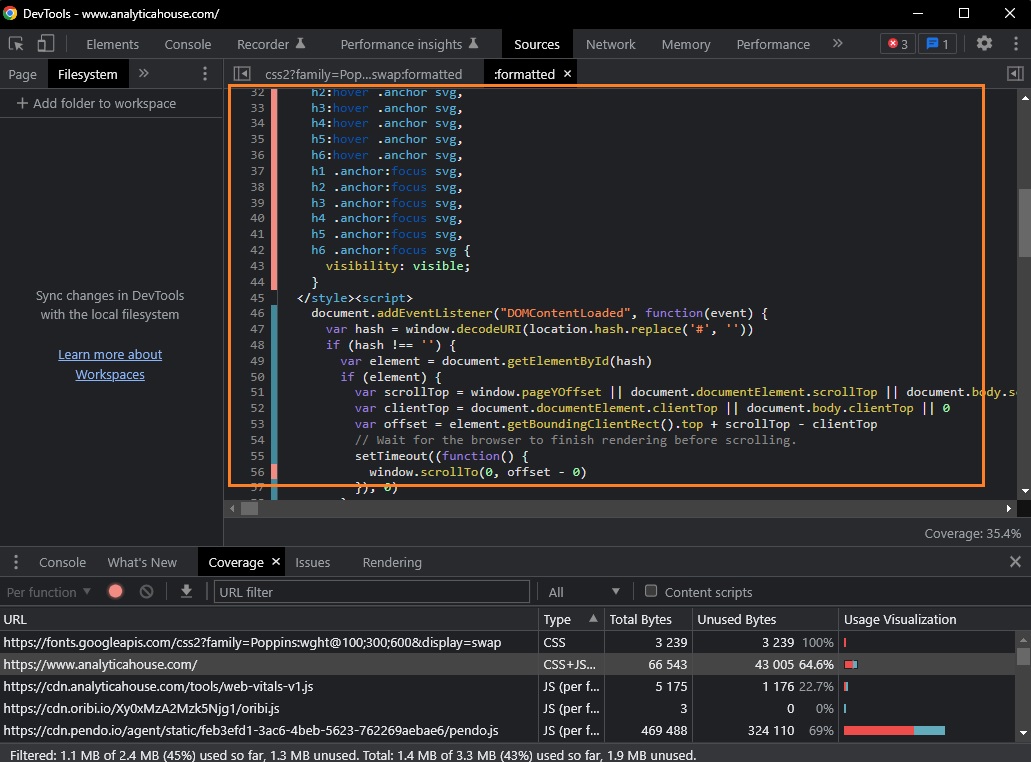Sort by Usage Visualization column header

(x=928, y=619)
